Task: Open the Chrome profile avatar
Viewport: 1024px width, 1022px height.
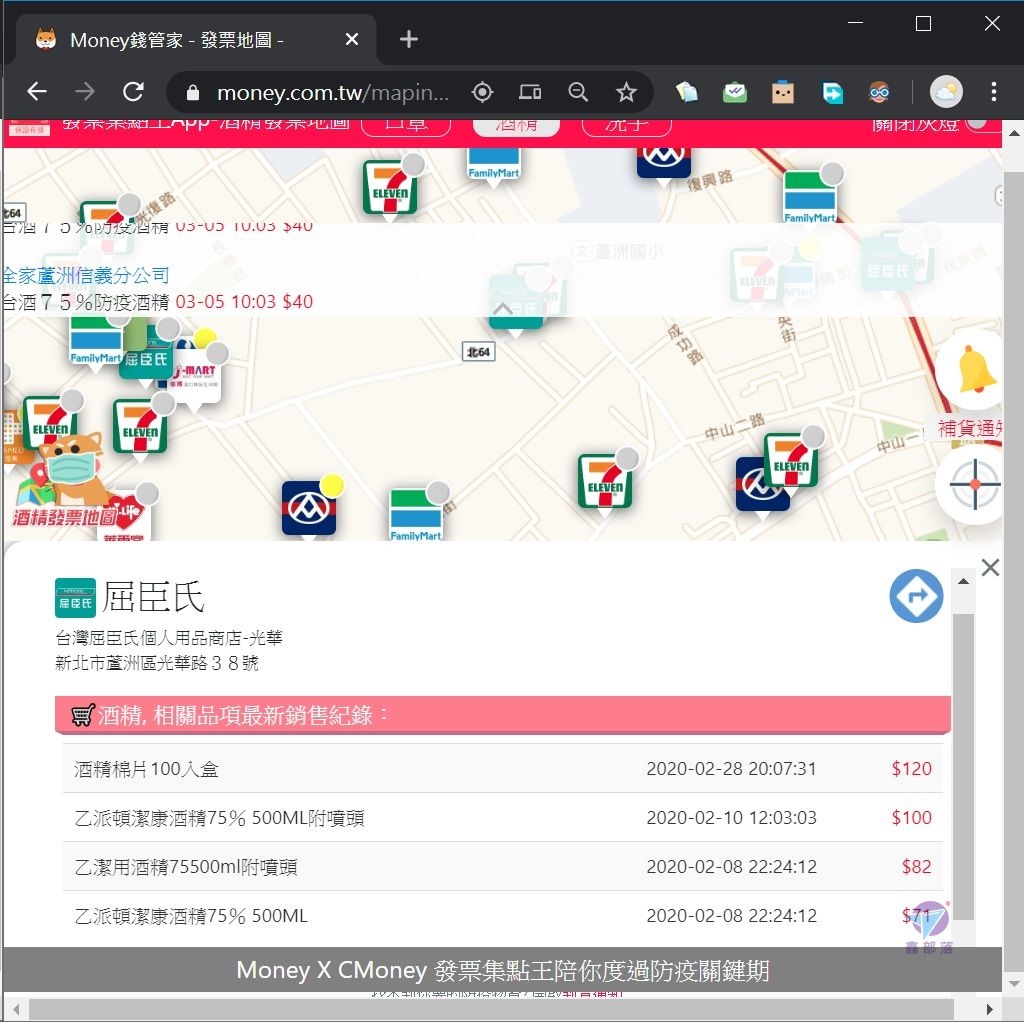Action: point(946,92)
